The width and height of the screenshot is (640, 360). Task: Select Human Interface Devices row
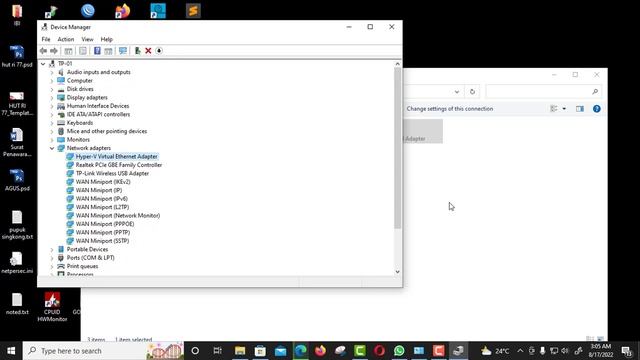click(x=98, y=106)
